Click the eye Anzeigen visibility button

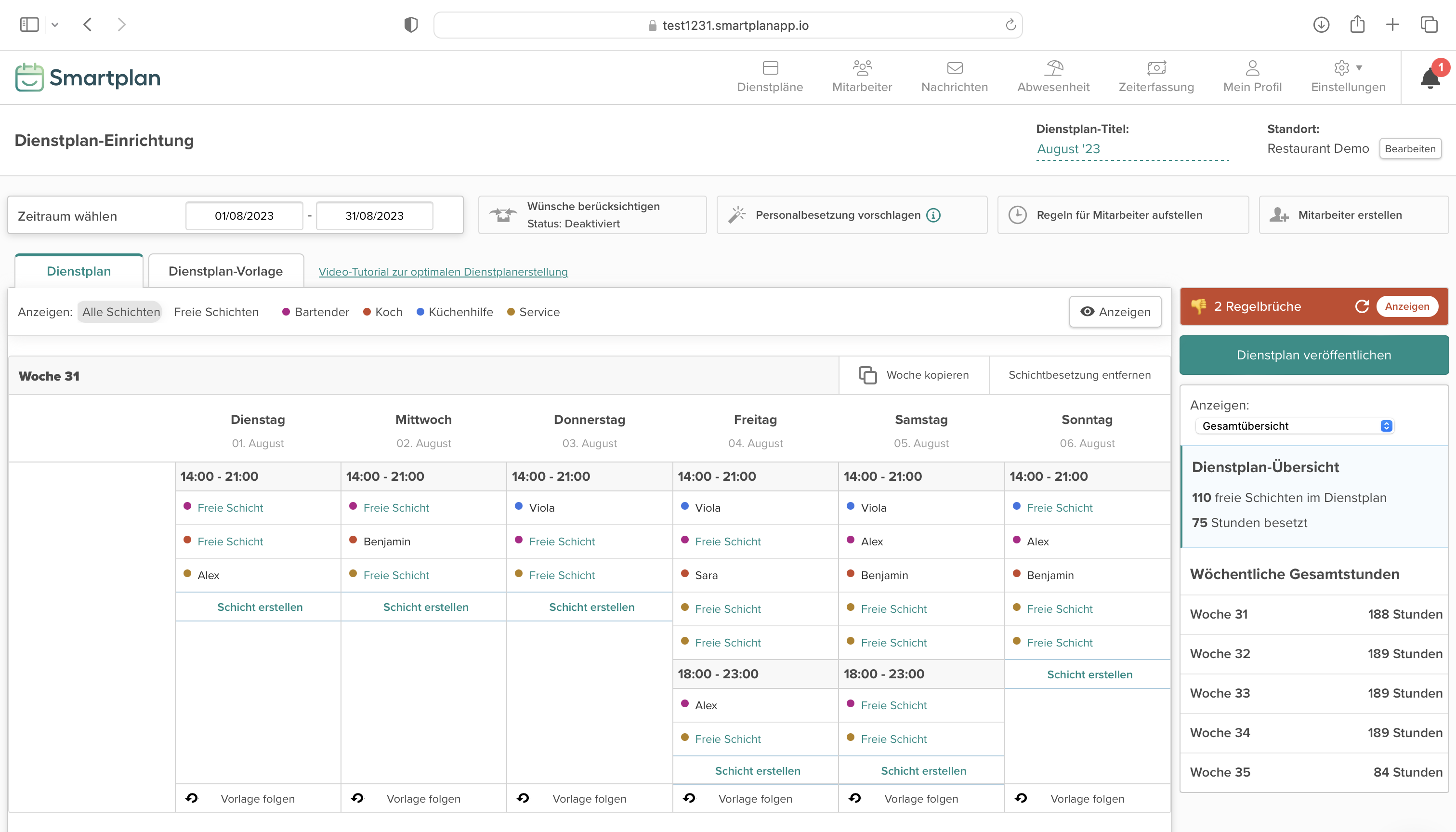(x=1115, y=312)
